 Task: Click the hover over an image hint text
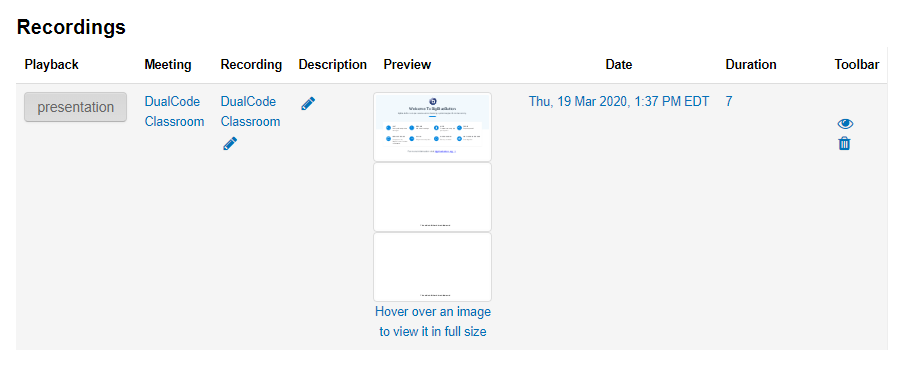[x=433, y=322]
